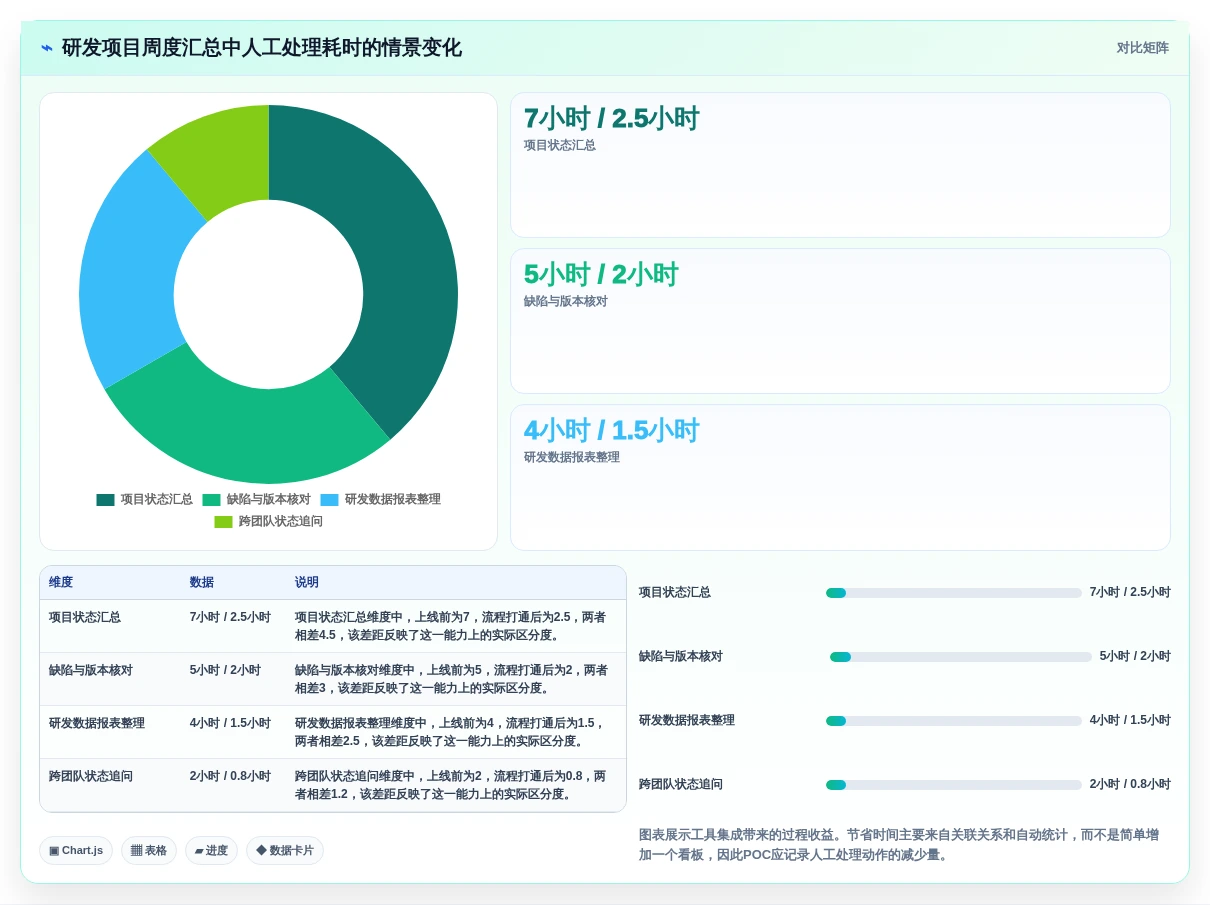The image size is (1210, 905).
Task: Click the 说明 column header
Action: [307, 583]
